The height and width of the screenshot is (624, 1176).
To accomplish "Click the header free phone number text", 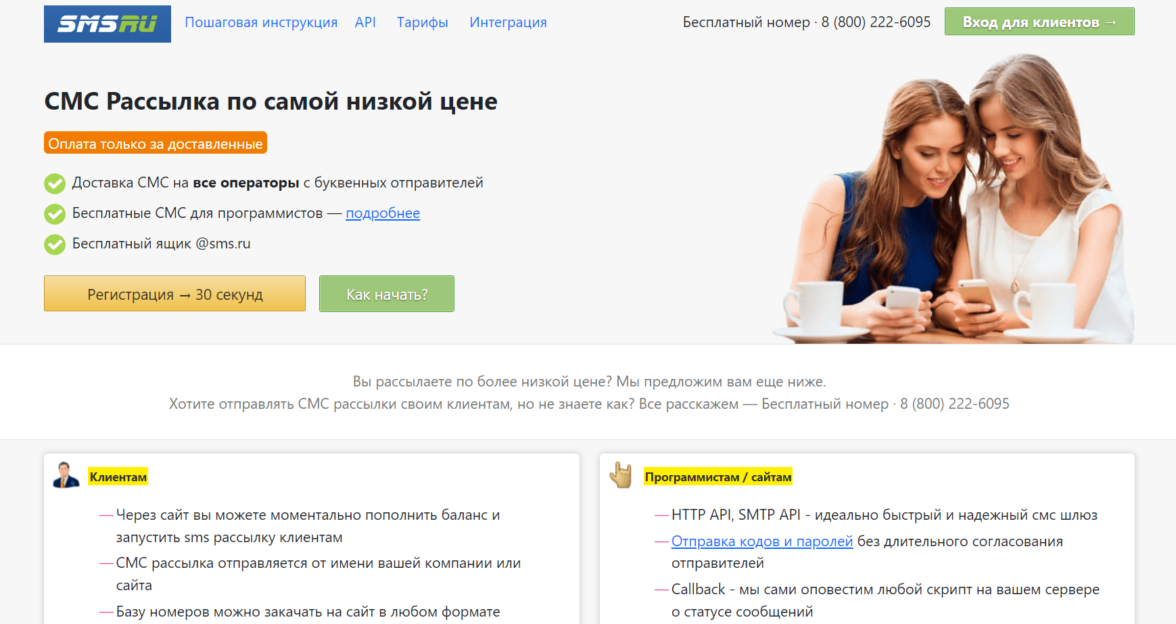I will point(806,22).
